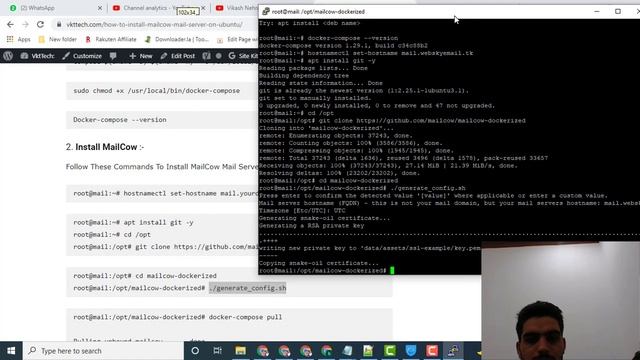640x360 pixels.
Task: Click Edit Post in admin bar
Action: coord(178,56)
